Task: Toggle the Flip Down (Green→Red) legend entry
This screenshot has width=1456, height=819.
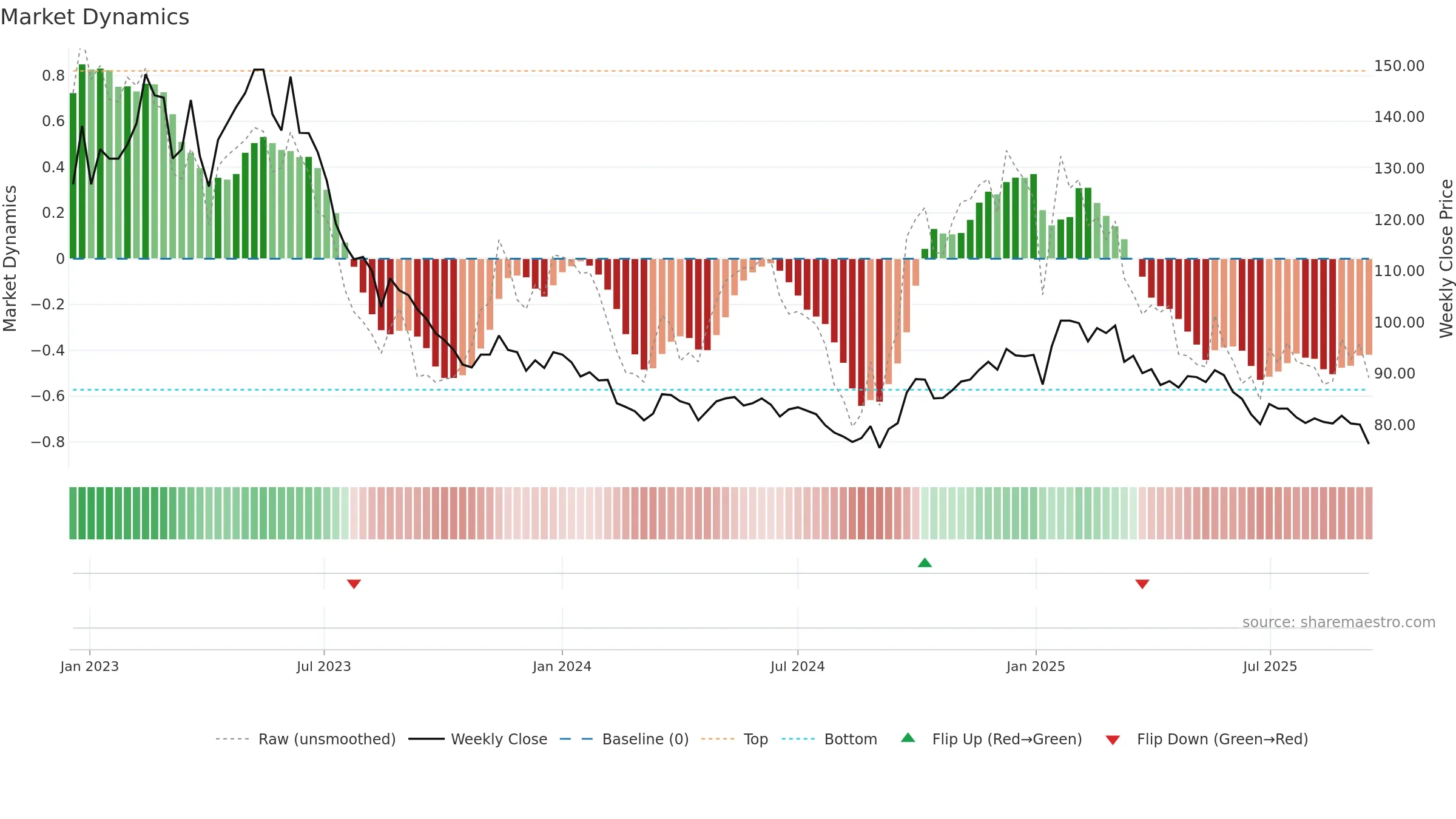Action: (x=1207, y=739)
